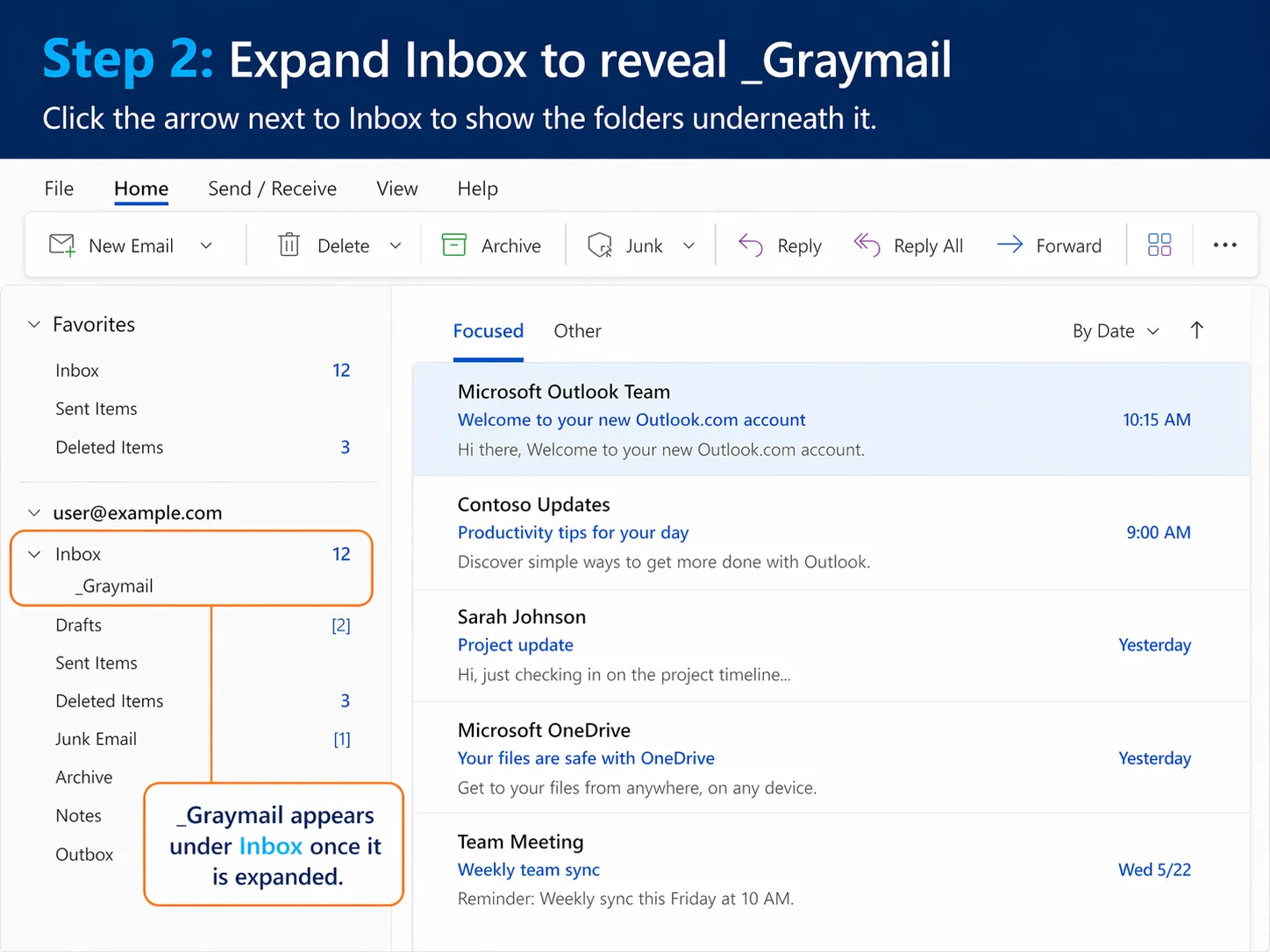The width and height of the screenshot is (1270, 952).
Task: Click the Delete trash can icon
Action: coord(289,245)
